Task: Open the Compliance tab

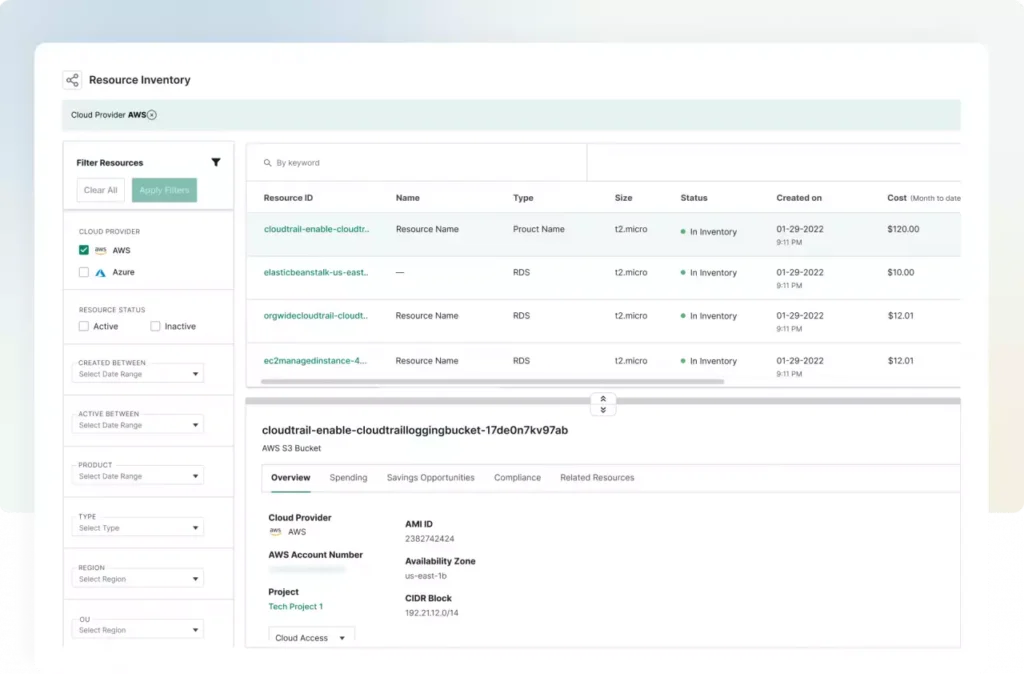Action: (x=517, y=478)
